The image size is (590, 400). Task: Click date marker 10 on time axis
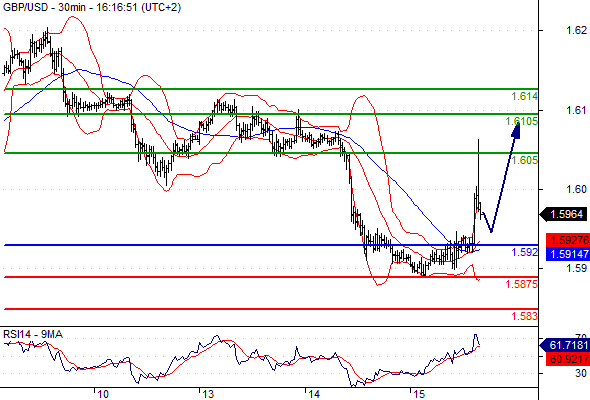[103, 394]
